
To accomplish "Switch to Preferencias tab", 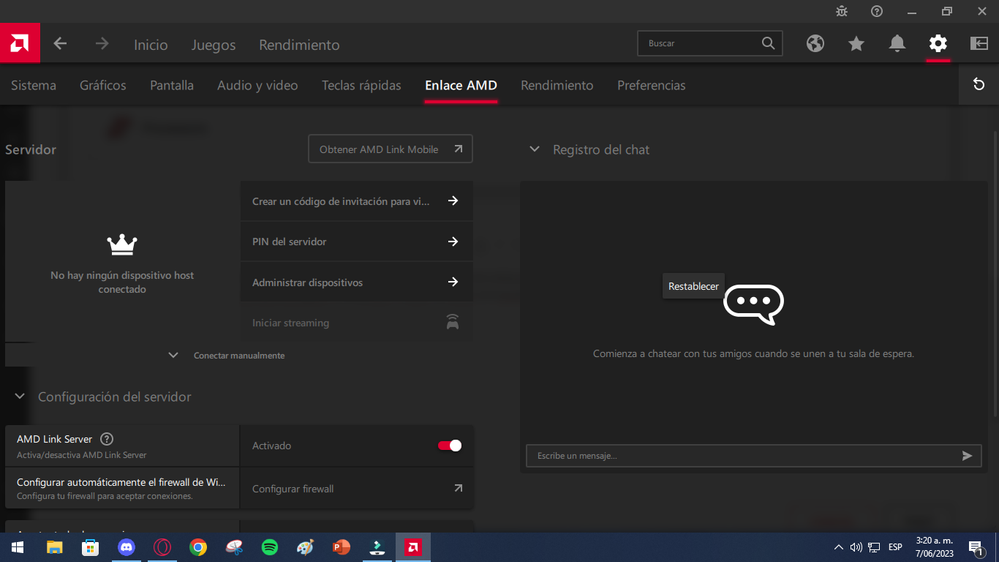I will coord(651,85).
